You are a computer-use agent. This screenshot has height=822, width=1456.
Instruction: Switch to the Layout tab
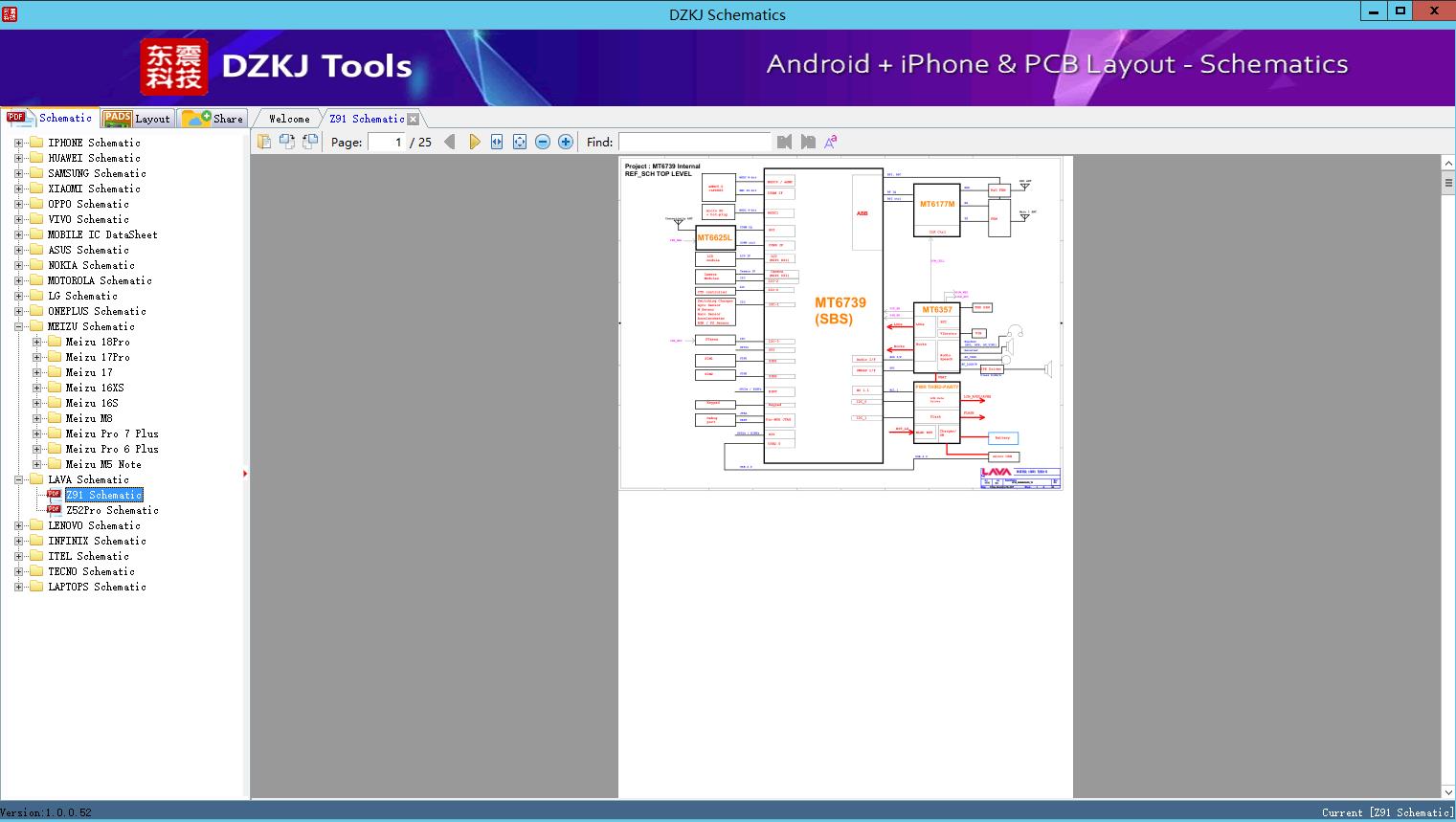tap(137, 119)
